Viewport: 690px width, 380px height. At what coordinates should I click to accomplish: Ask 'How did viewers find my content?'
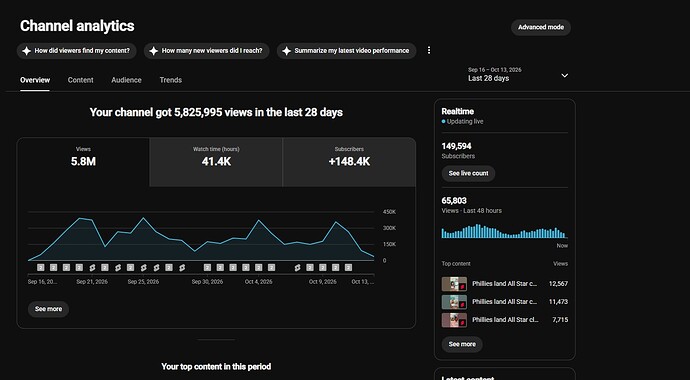pos(77,51)
